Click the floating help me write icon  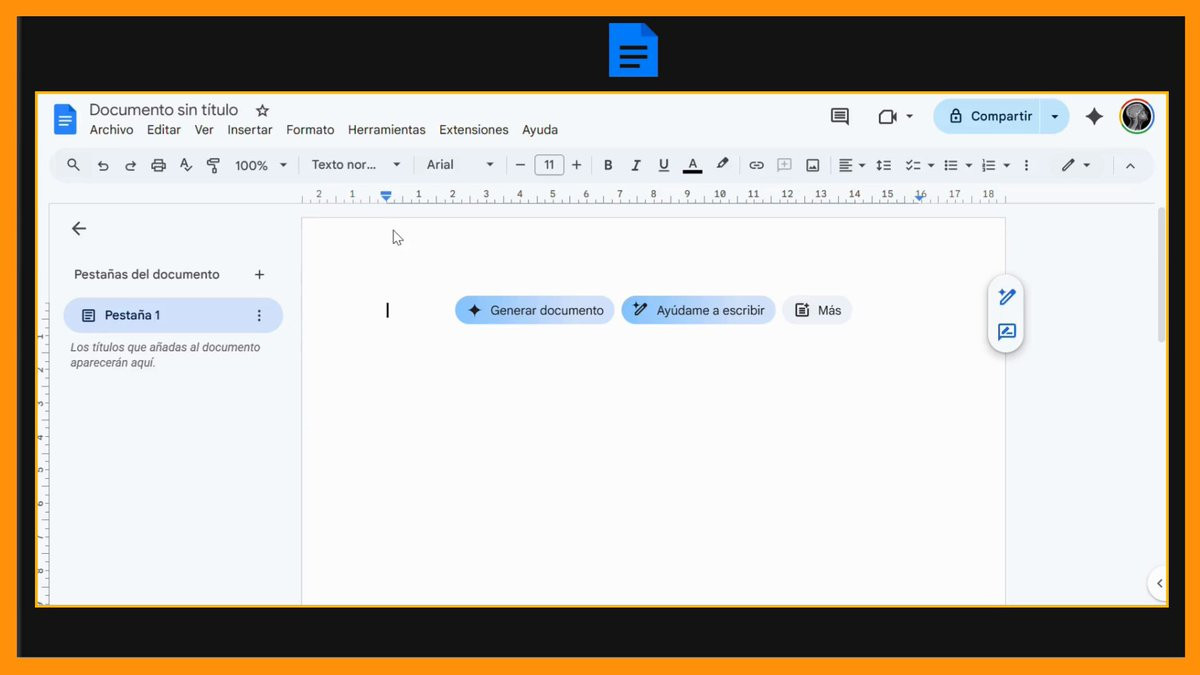[1007, 297]
